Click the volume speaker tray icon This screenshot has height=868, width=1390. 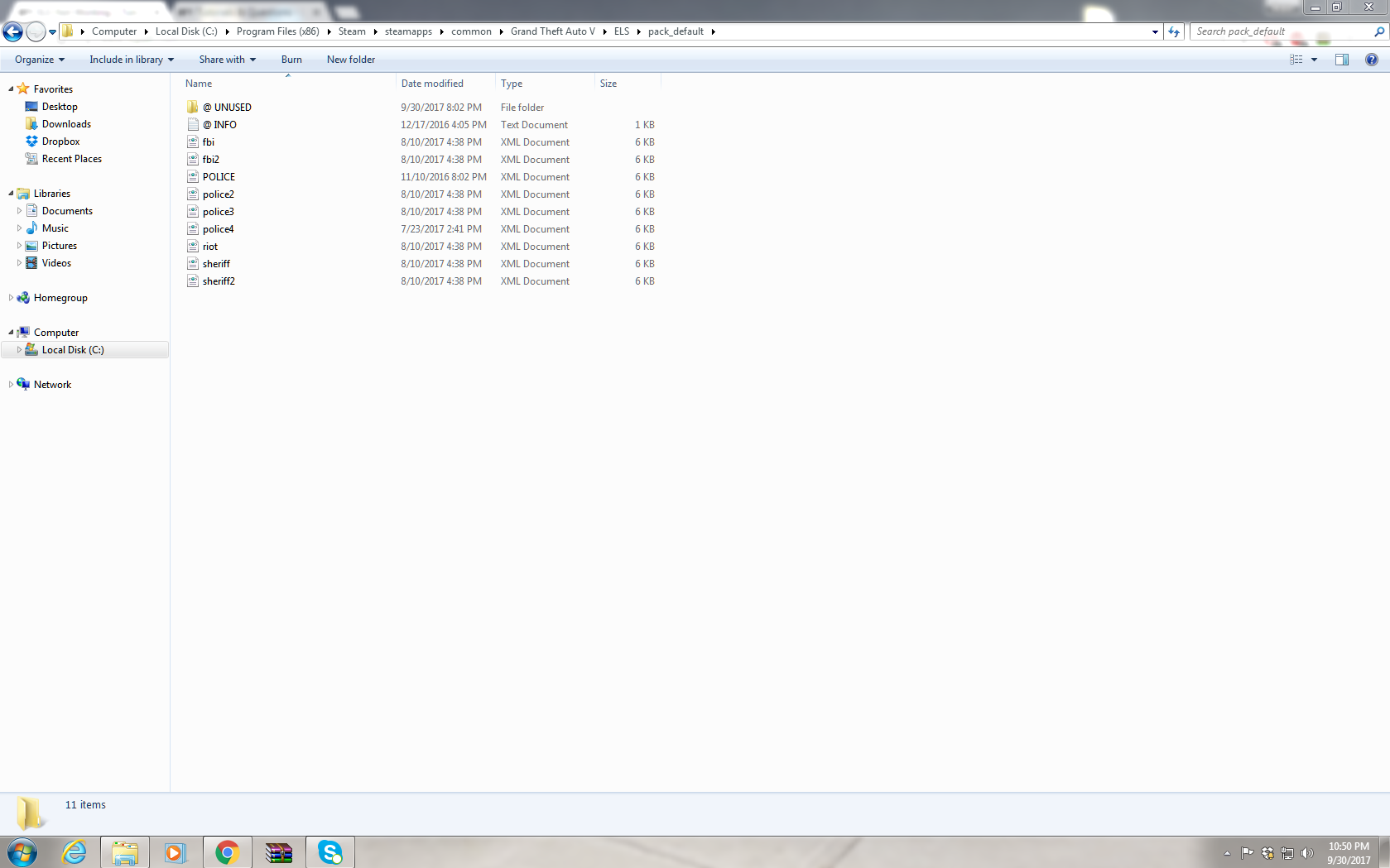click(1307, 853)
